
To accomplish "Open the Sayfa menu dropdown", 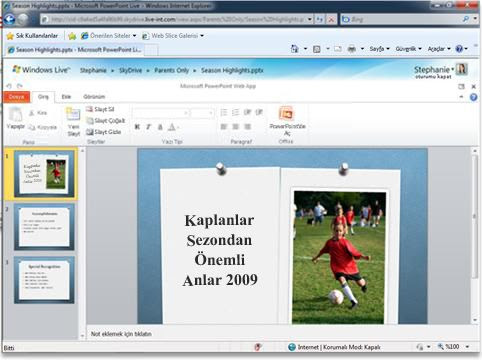I will click(379, 49).
